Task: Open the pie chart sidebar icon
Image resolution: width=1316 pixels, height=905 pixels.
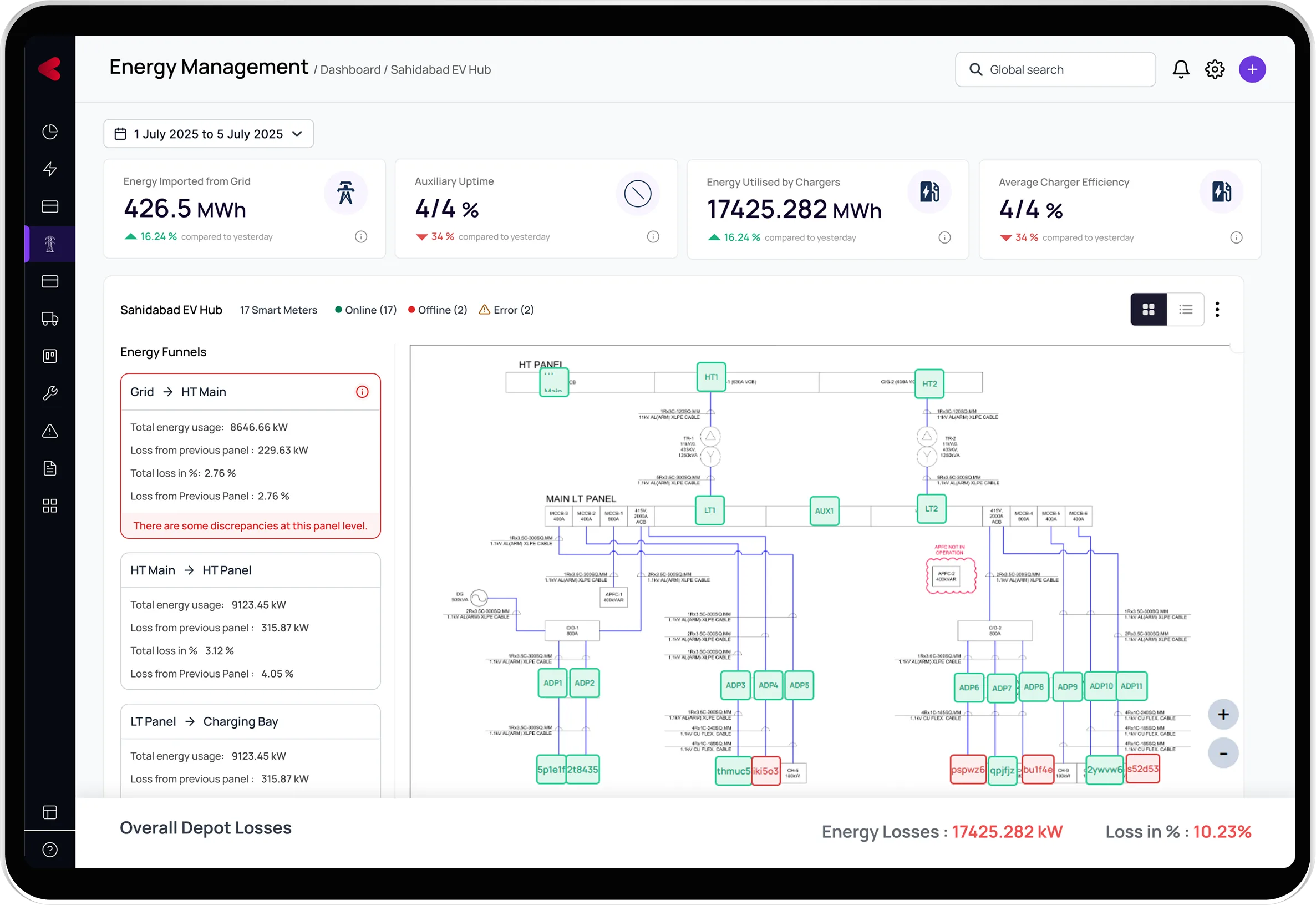Action: click(x=50, y=132)
